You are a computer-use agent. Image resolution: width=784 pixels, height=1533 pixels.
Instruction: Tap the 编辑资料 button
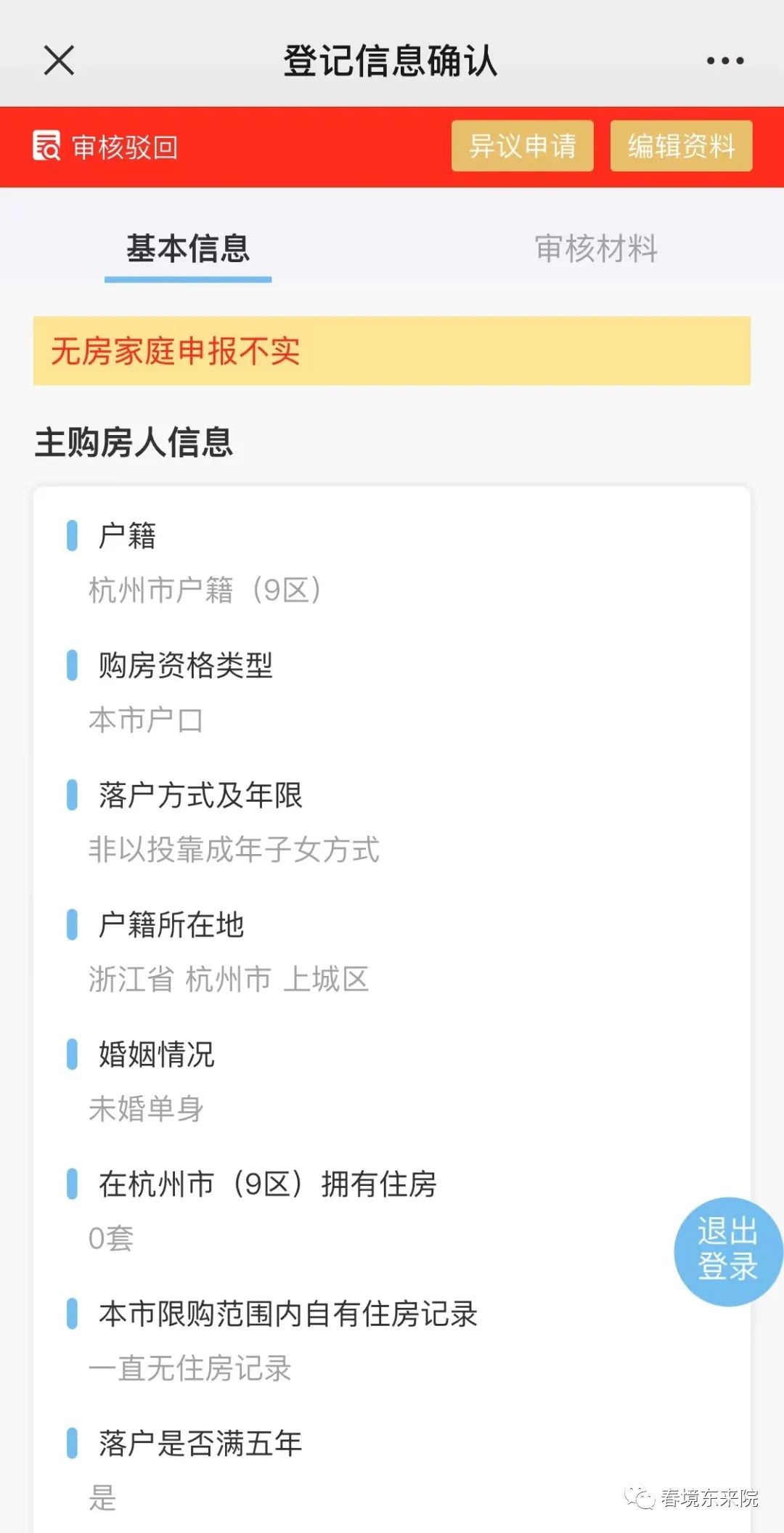coord(681,146)
